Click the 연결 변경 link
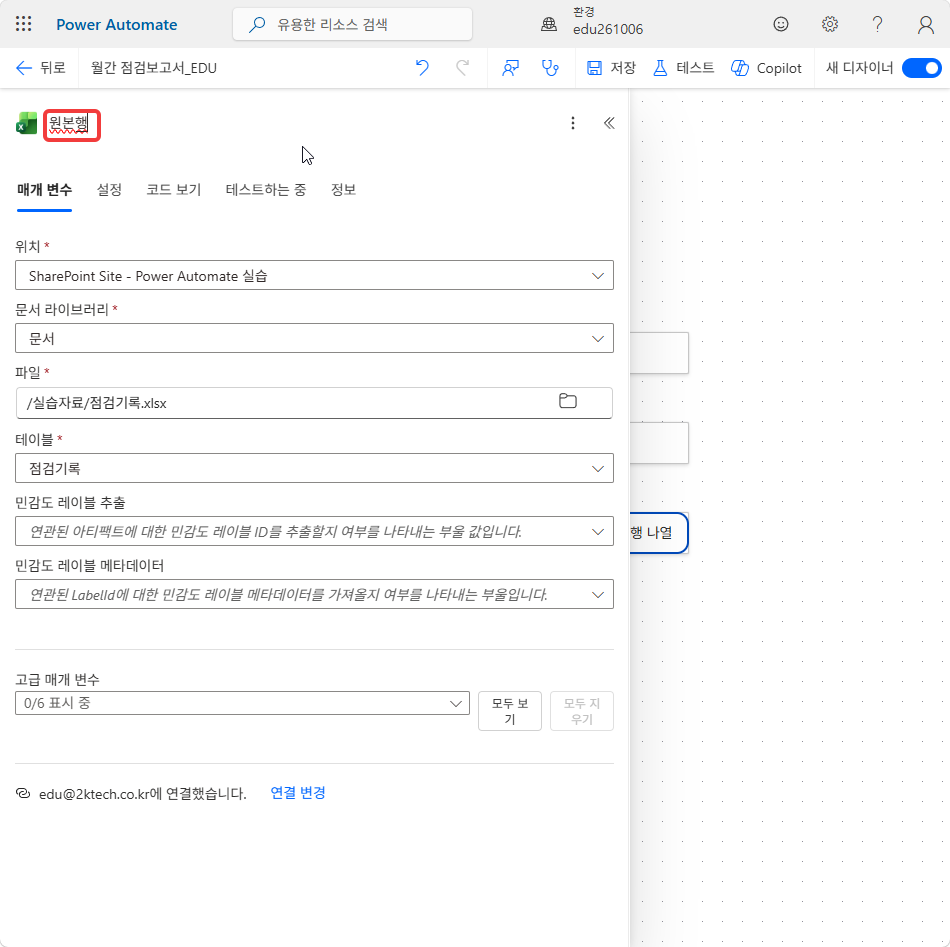The image size is (950, 947). (x=297, y=792)
